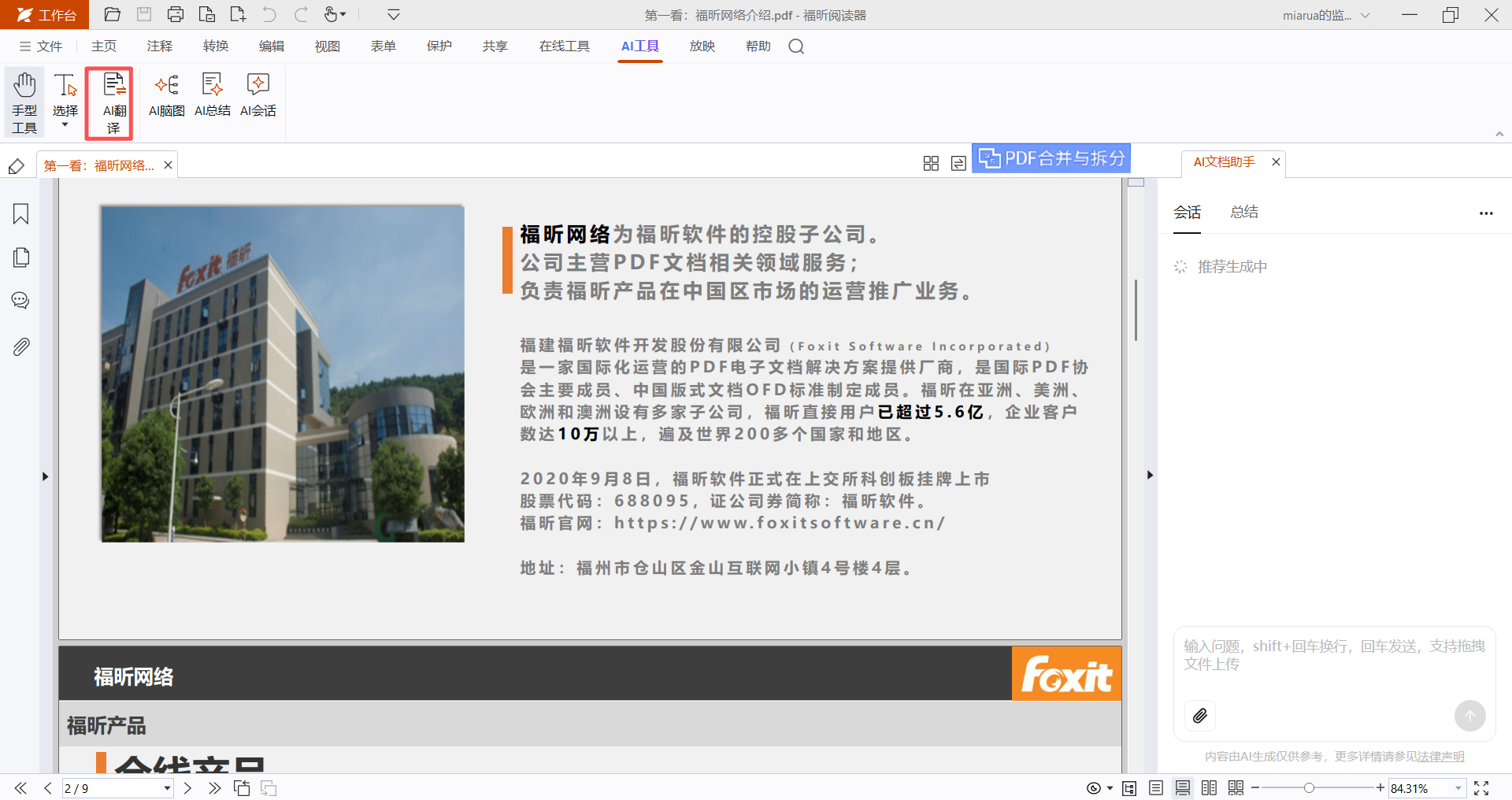1512x800 pixels.
Task: Generate an AI脑图 mind map
Action: click(167, 95)
